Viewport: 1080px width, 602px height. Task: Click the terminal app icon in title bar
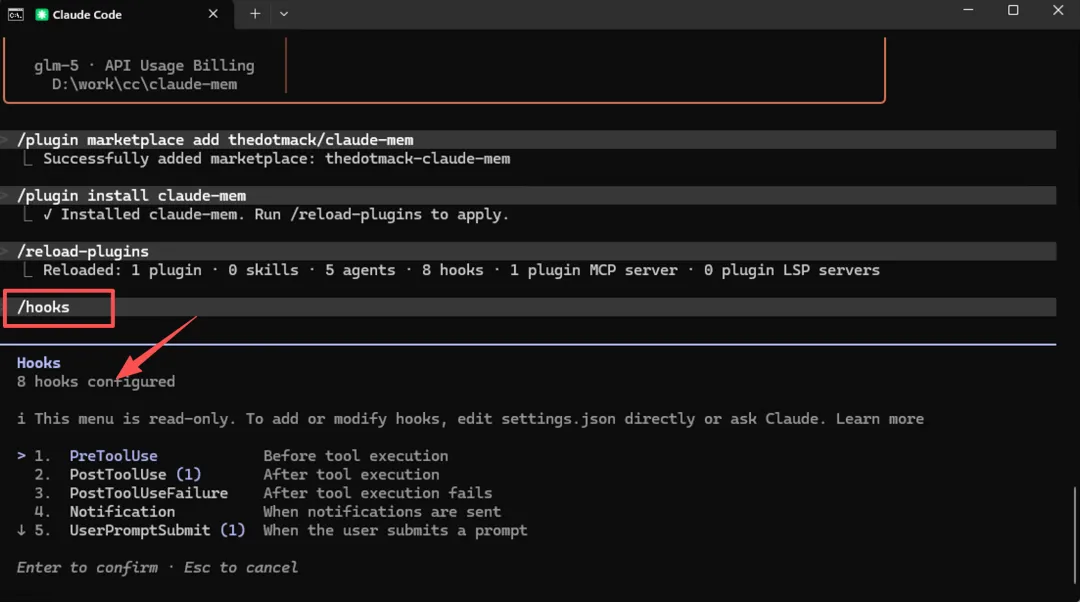click(x=14, y=14)
